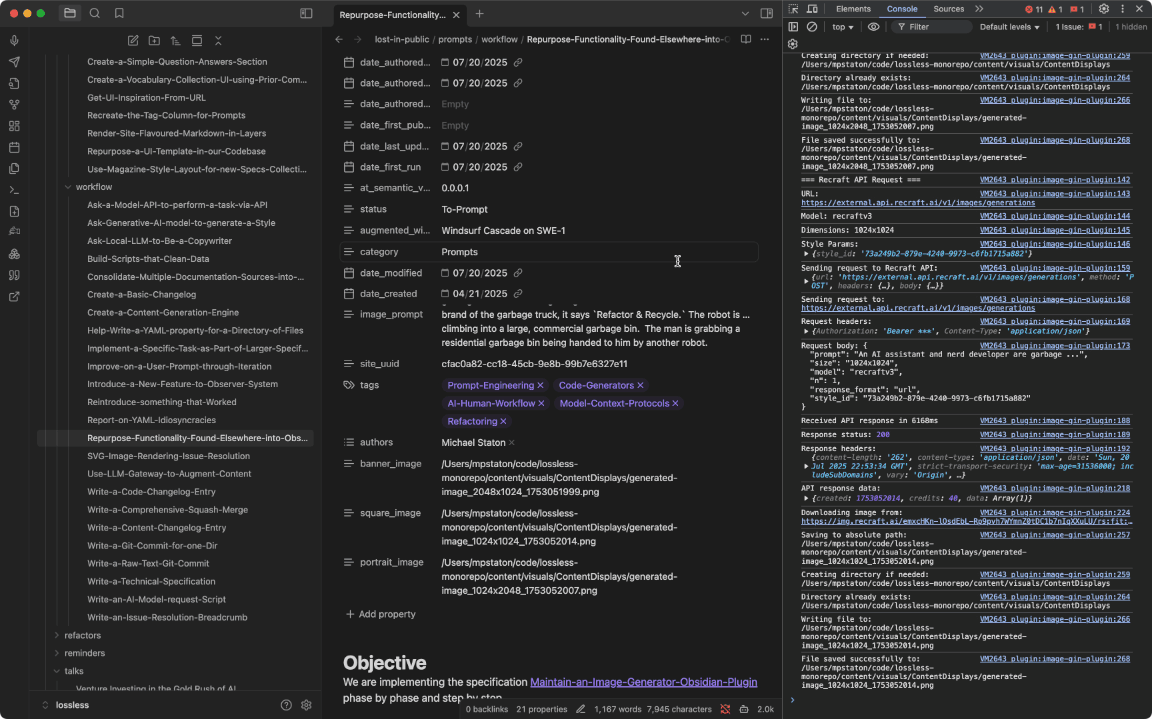Open a new tab with plus button
This screenshot has width=1152, height=719.
(x=479, y=14)
